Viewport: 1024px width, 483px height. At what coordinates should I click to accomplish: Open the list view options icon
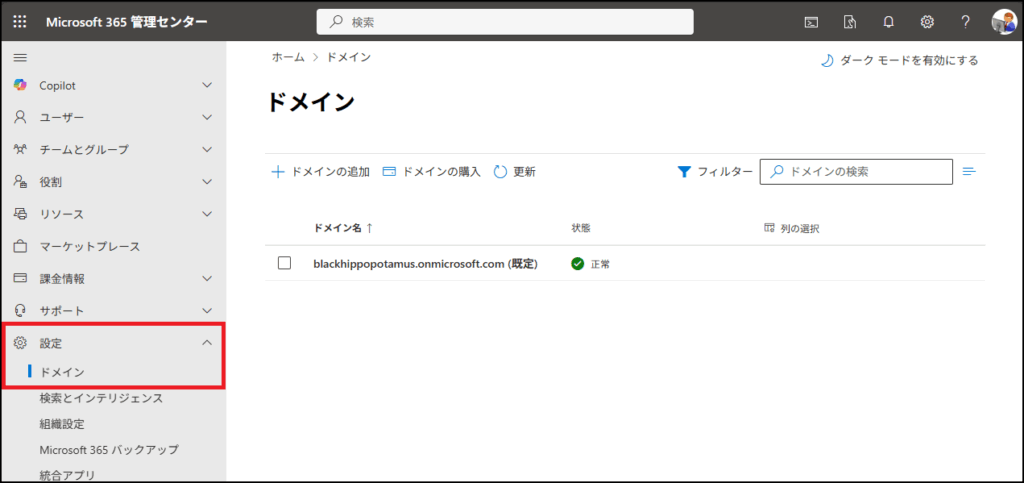coord(969,172)
